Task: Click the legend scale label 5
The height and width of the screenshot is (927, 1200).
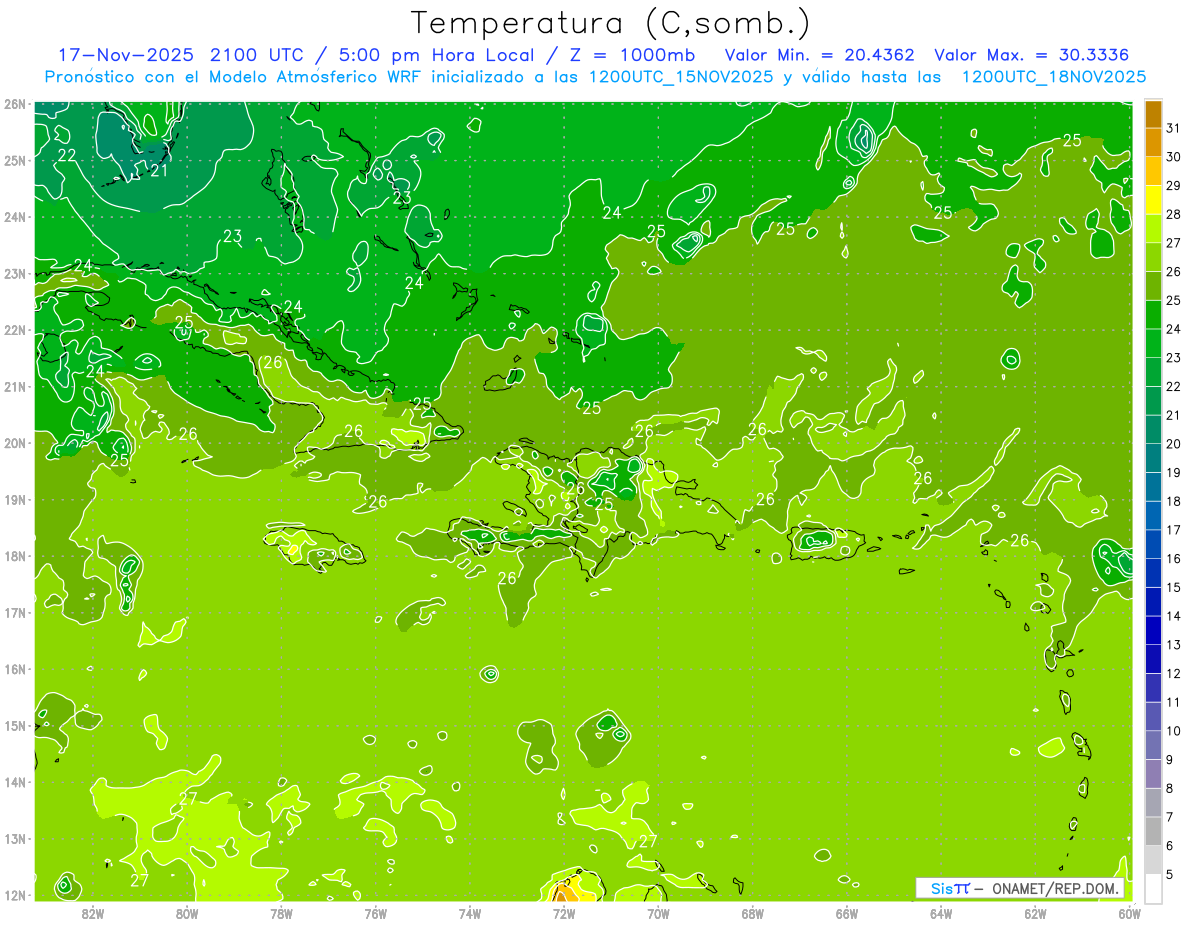Action: click(1171, 875)
